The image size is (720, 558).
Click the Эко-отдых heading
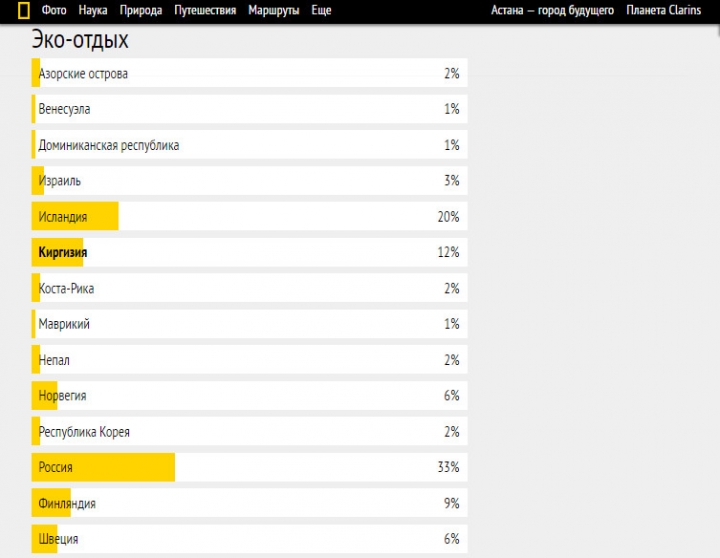80,40
